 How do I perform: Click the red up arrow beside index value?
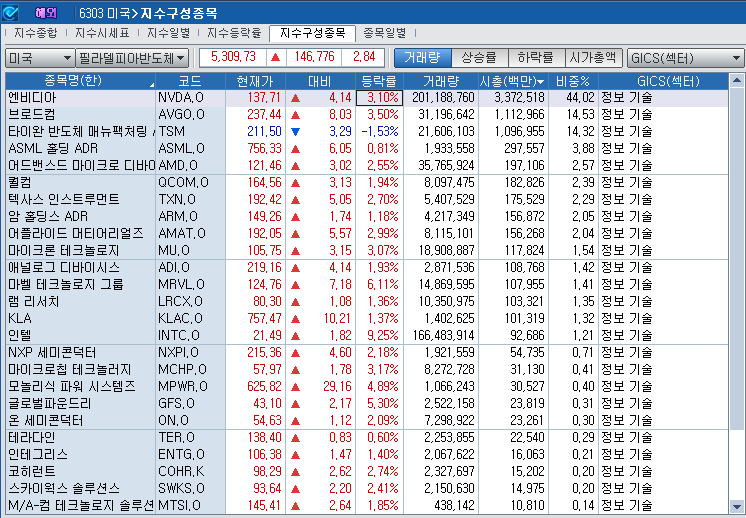(x=275, y=58)
